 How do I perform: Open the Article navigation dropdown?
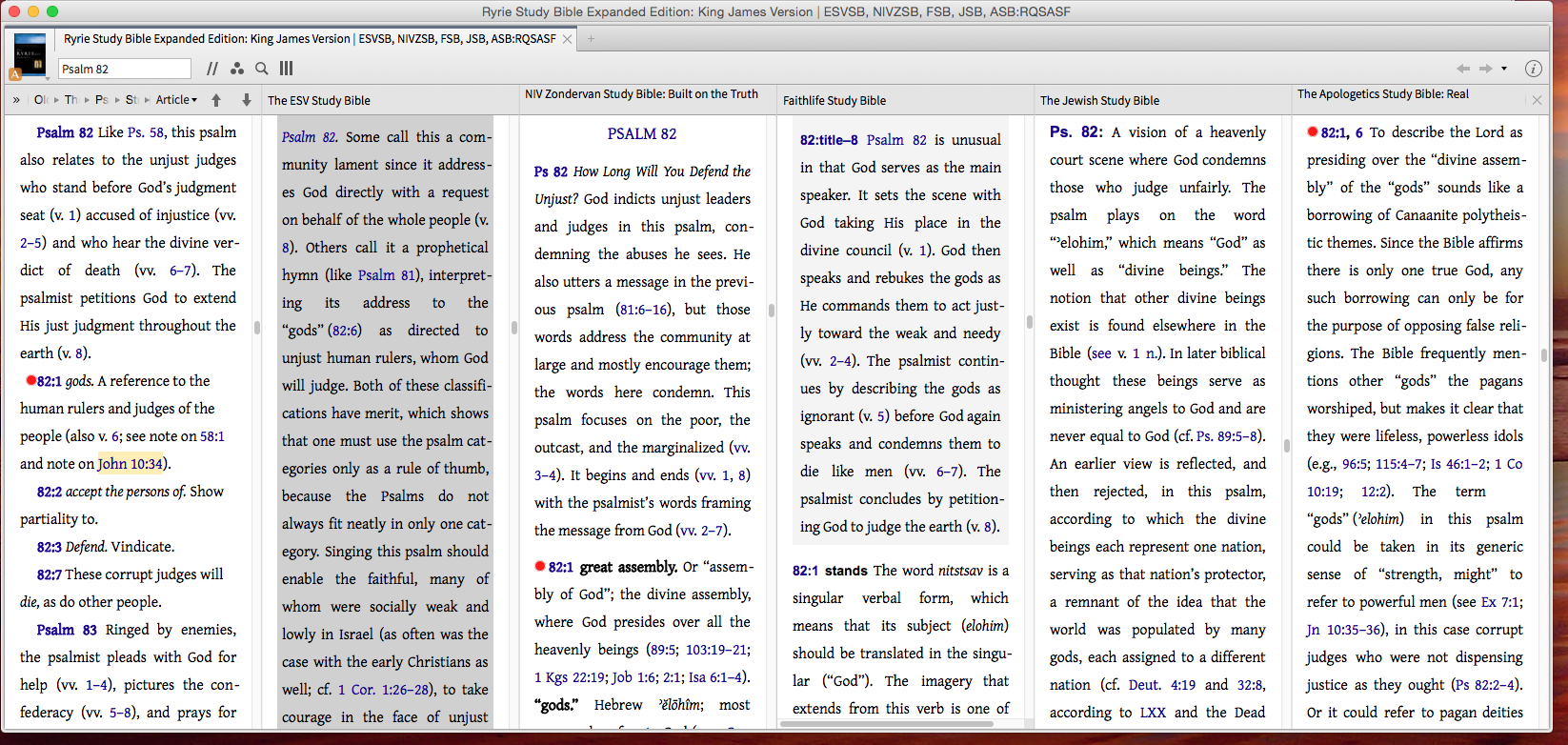pos(176,100)
